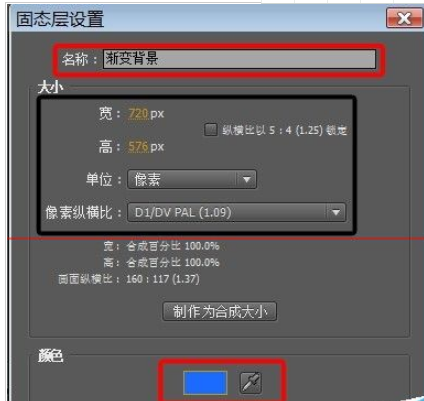Click the 单位 label
This screenshot has width=424, height=401.
coord(104,180)
